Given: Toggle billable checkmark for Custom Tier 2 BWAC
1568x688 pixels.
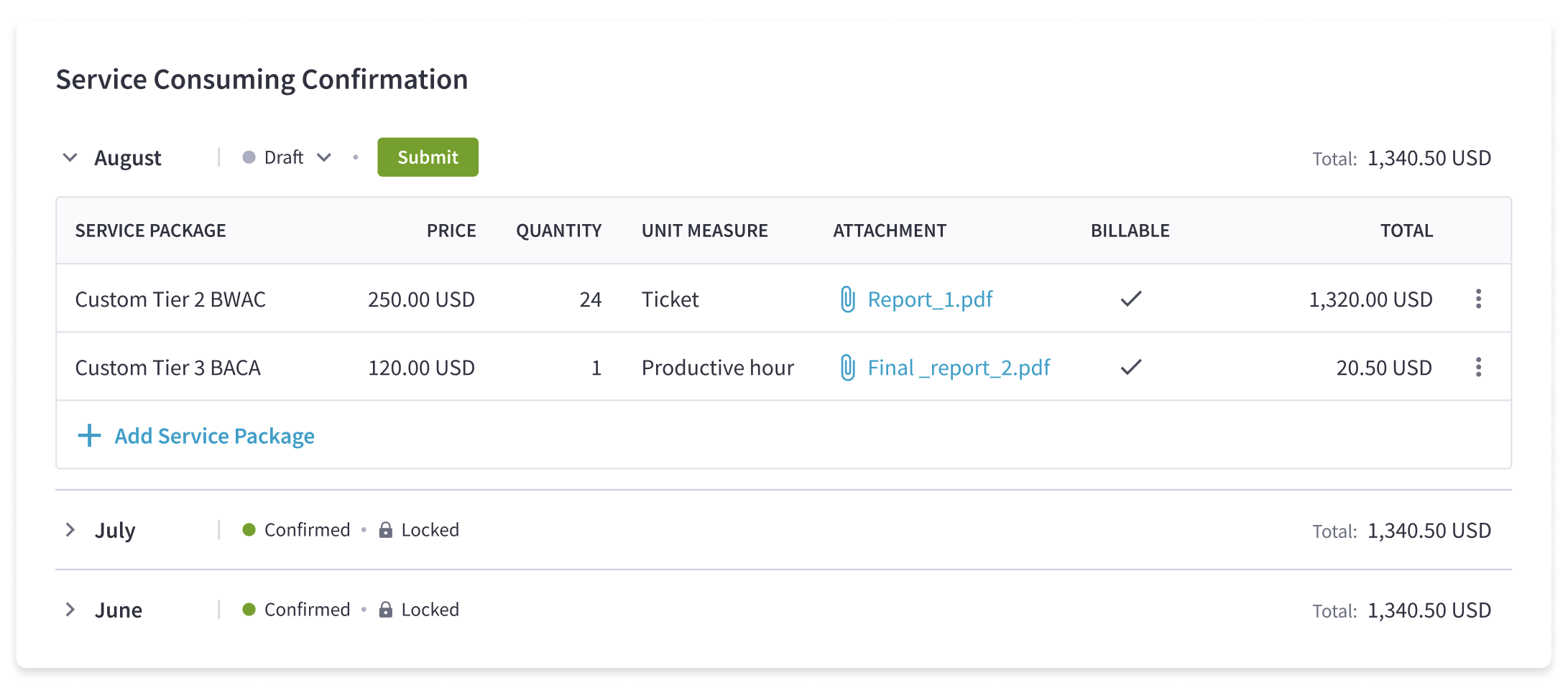Looking at the screenshot, I should (1130, 299).
